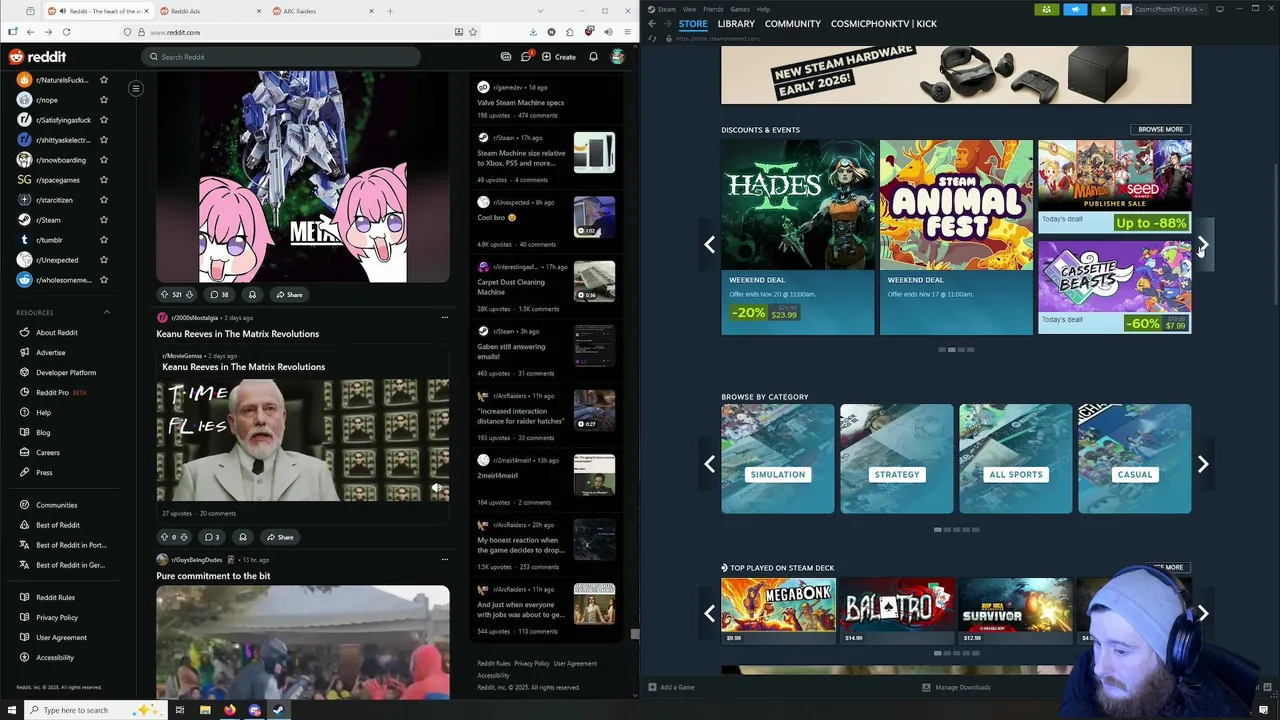1280x720 pixels.
Task: Open the Hades II weekend deal card
Action: click(798, 237)
